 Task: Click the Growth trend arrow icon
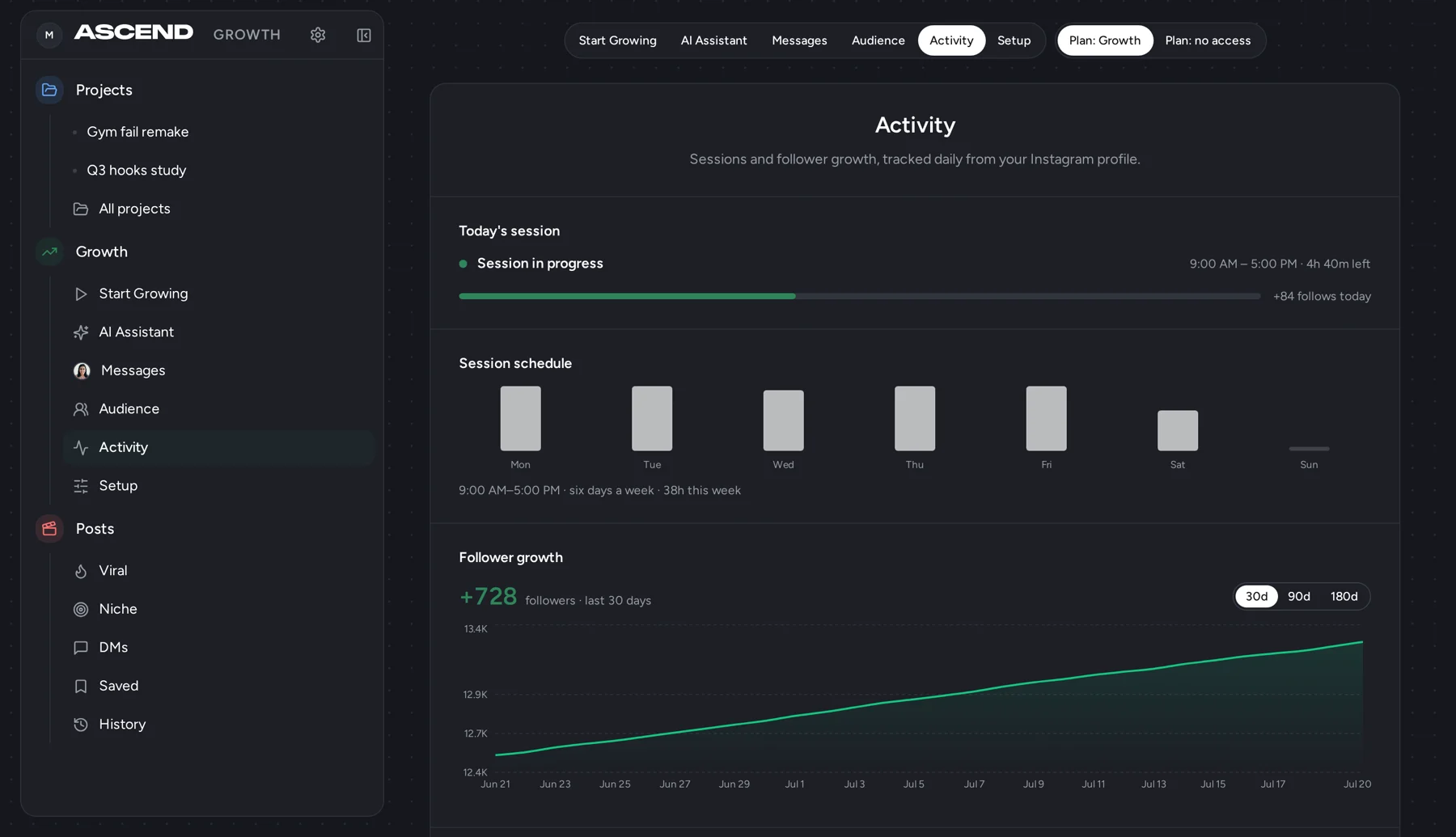point(49,252)
